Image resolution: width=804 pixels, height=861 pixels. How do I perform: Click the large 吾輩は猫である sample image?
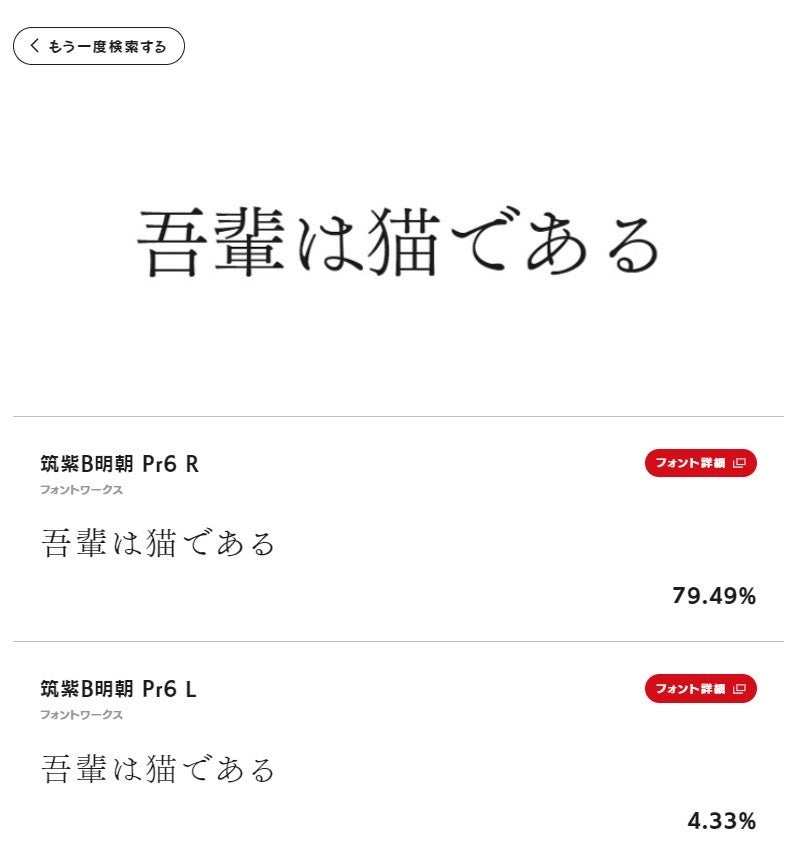(398, 242)
